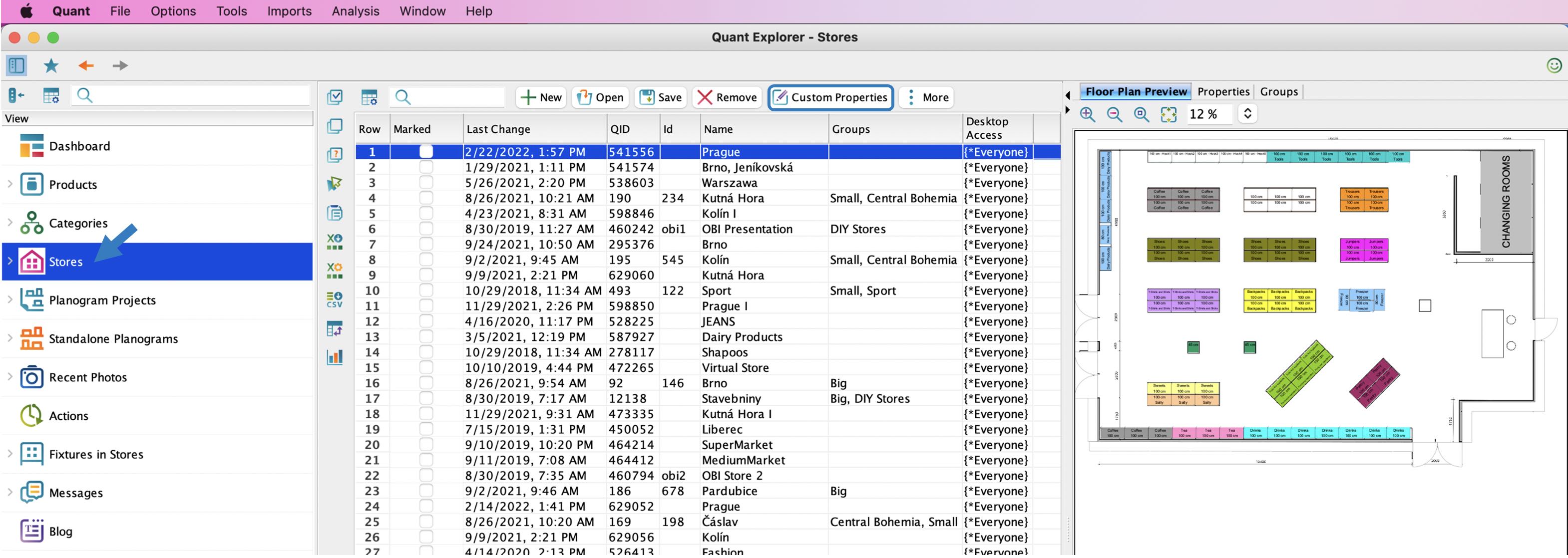Click the table import-export arrows icon
The image size is (1568, 558).
point(335,328)
